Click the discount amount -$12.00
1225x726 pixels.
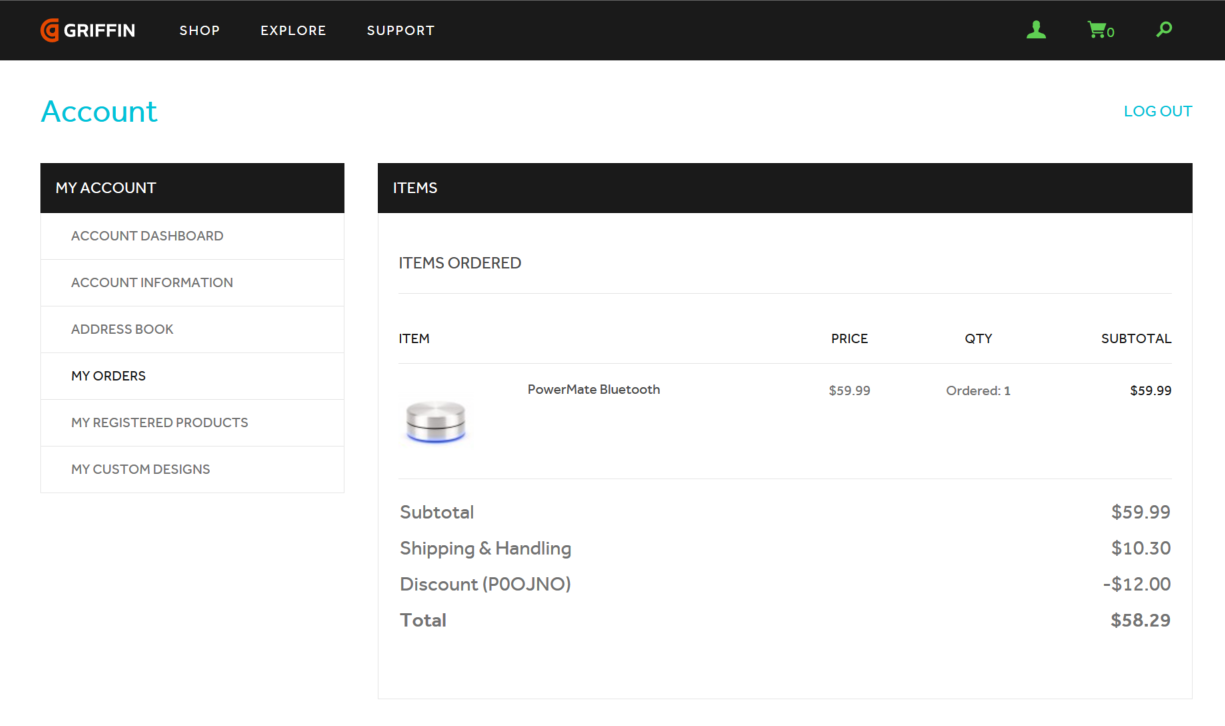pyautogui.click(x=1137, y=584)
